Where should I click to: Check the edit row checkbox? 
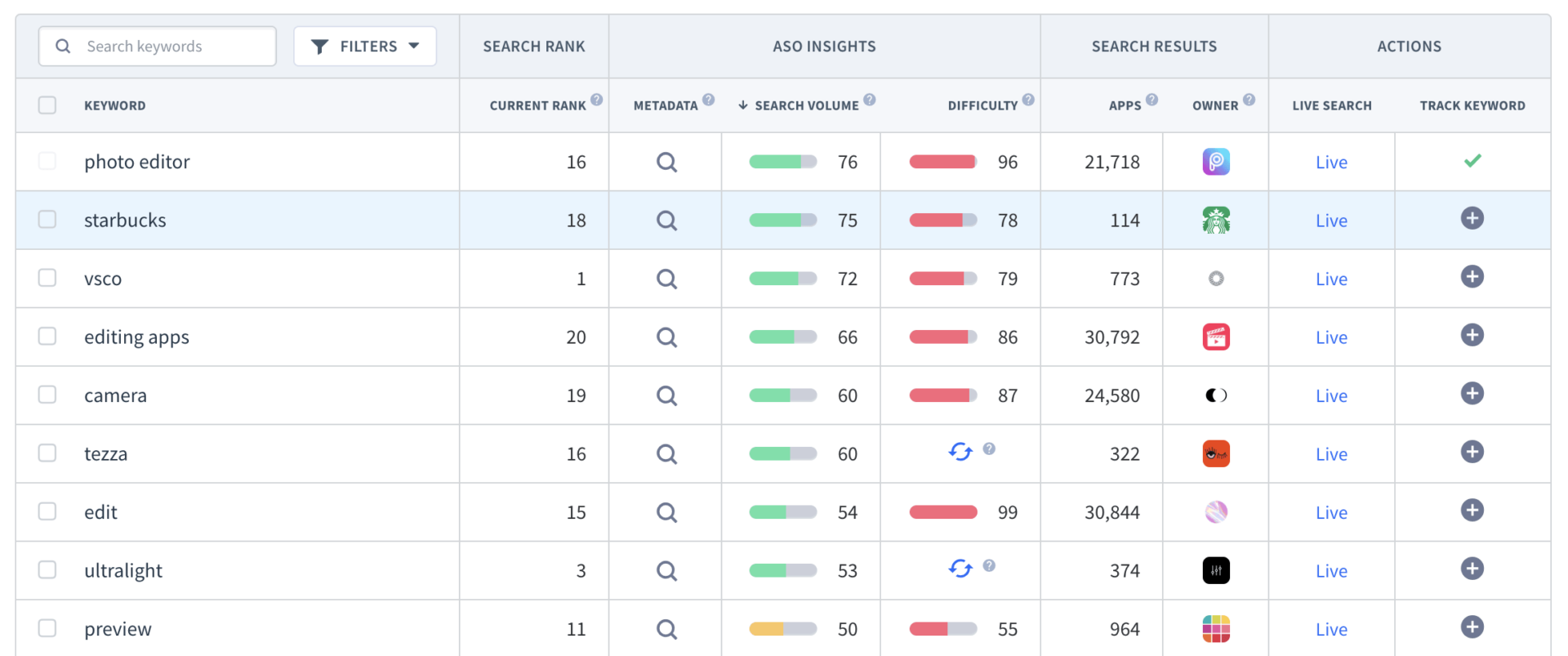(x=47, y=511)
